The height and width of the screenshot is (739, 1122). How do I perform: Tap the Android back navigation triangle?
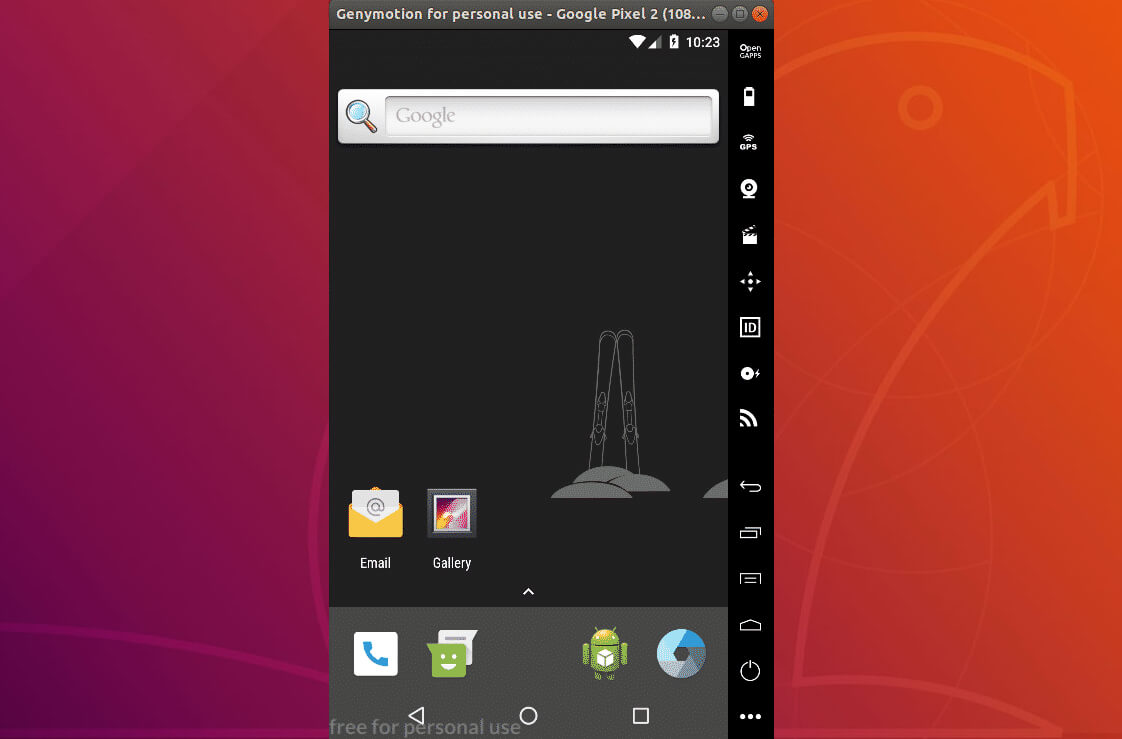tap(416, 715)
